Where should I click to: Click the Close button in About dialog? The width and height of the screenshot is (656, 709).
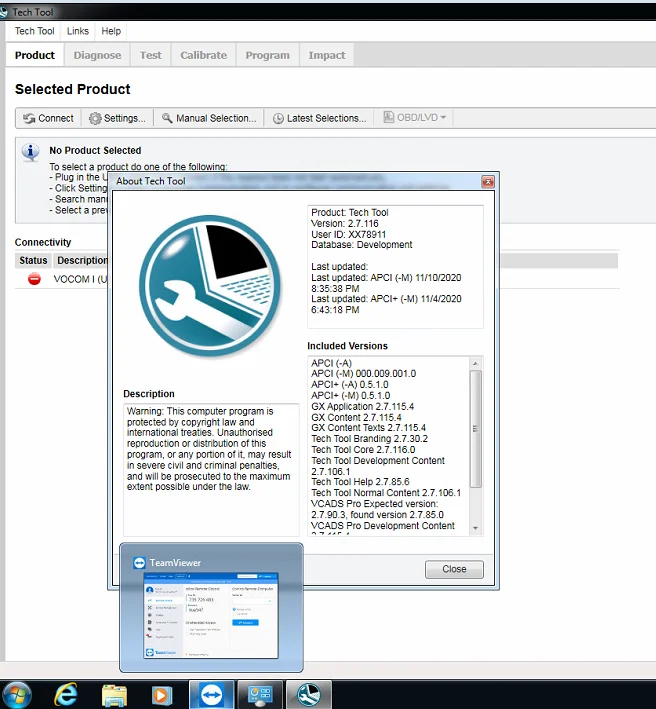tap(454, 569)
